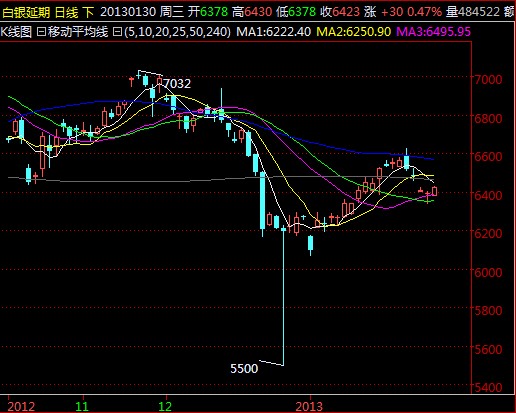Click the 2012 time axis marker

click(21, 407)
